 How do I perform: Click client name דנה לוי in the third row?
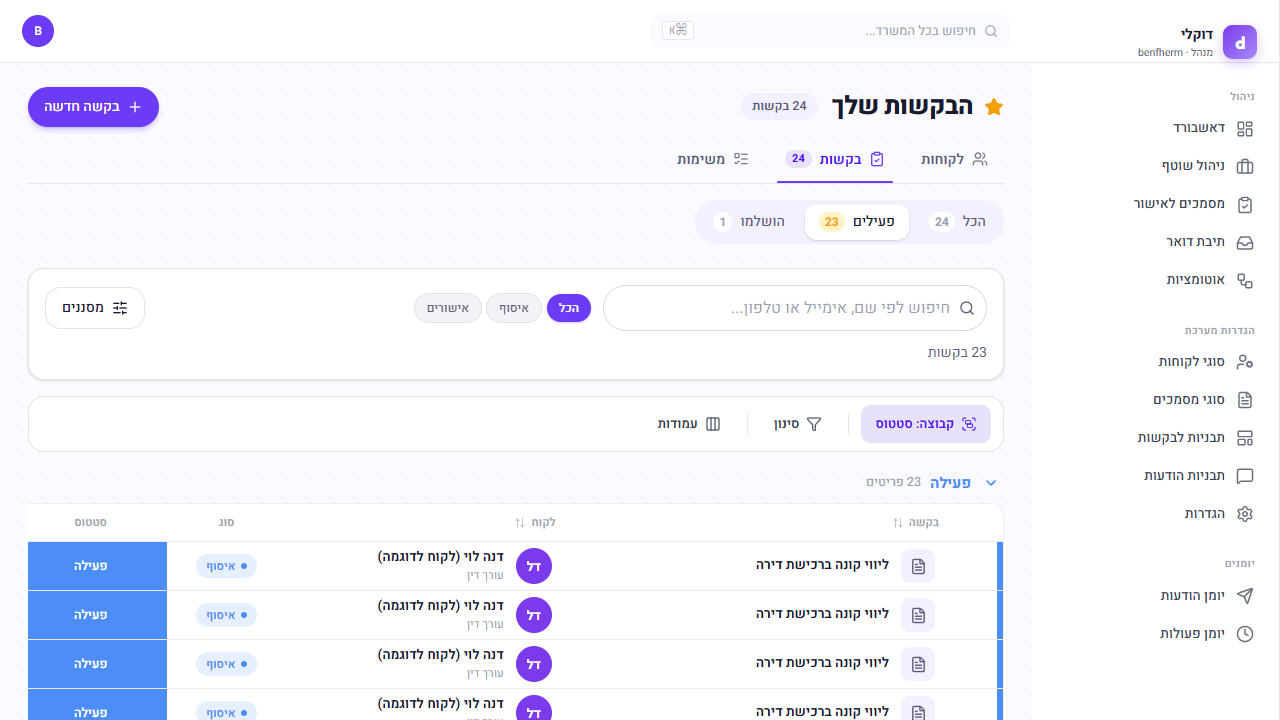click(440, 655)
